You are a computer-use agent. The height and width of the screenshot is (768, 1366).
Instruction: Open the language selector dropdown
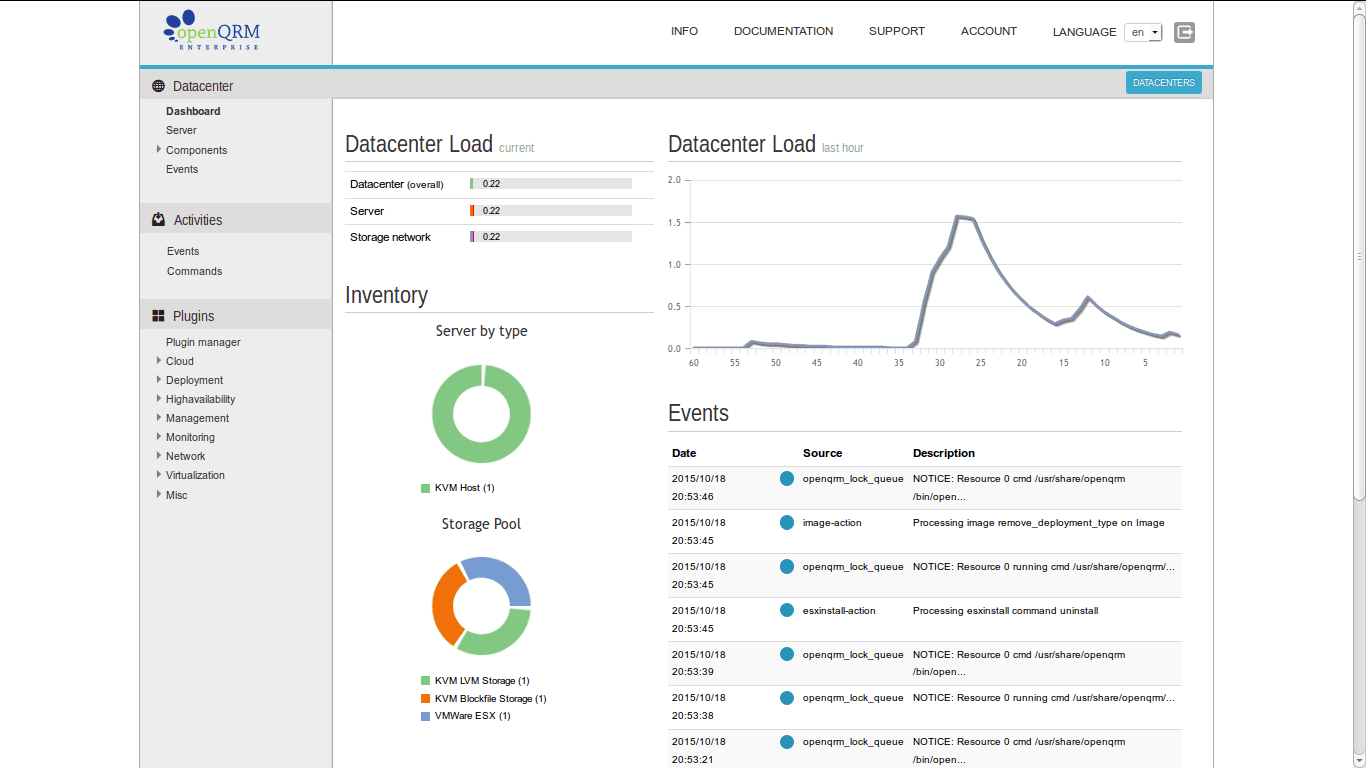(x=1143, y=32)
